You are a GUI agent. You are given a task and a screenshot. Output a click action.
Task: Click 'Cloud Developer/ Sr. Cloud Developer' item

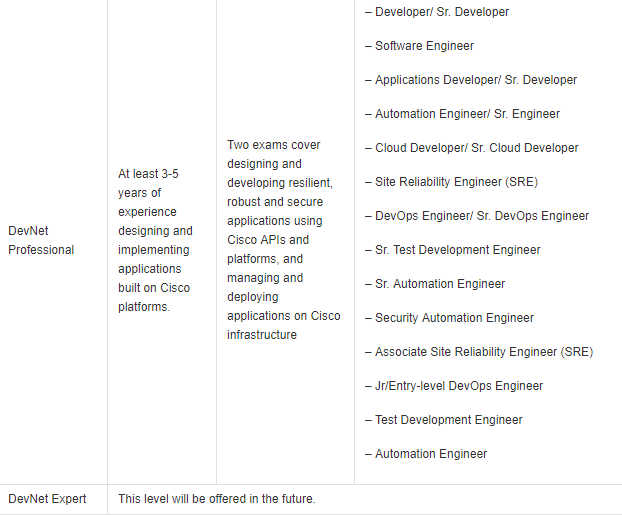tap(472, 148)
